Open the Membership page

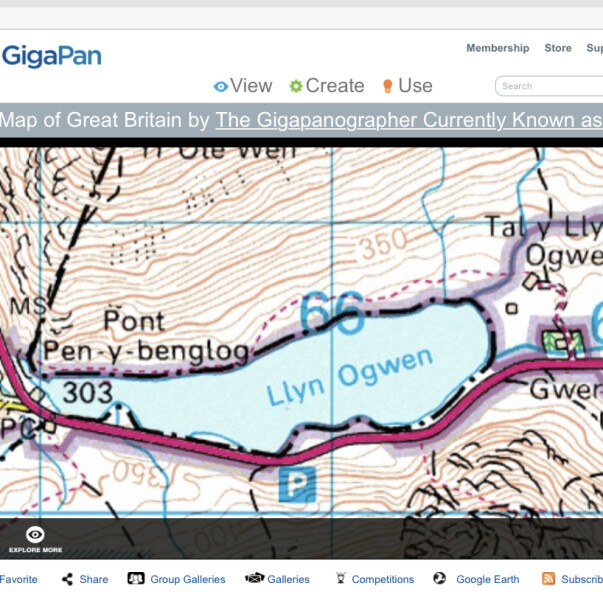pyautogui.click(x=498, y=48)
